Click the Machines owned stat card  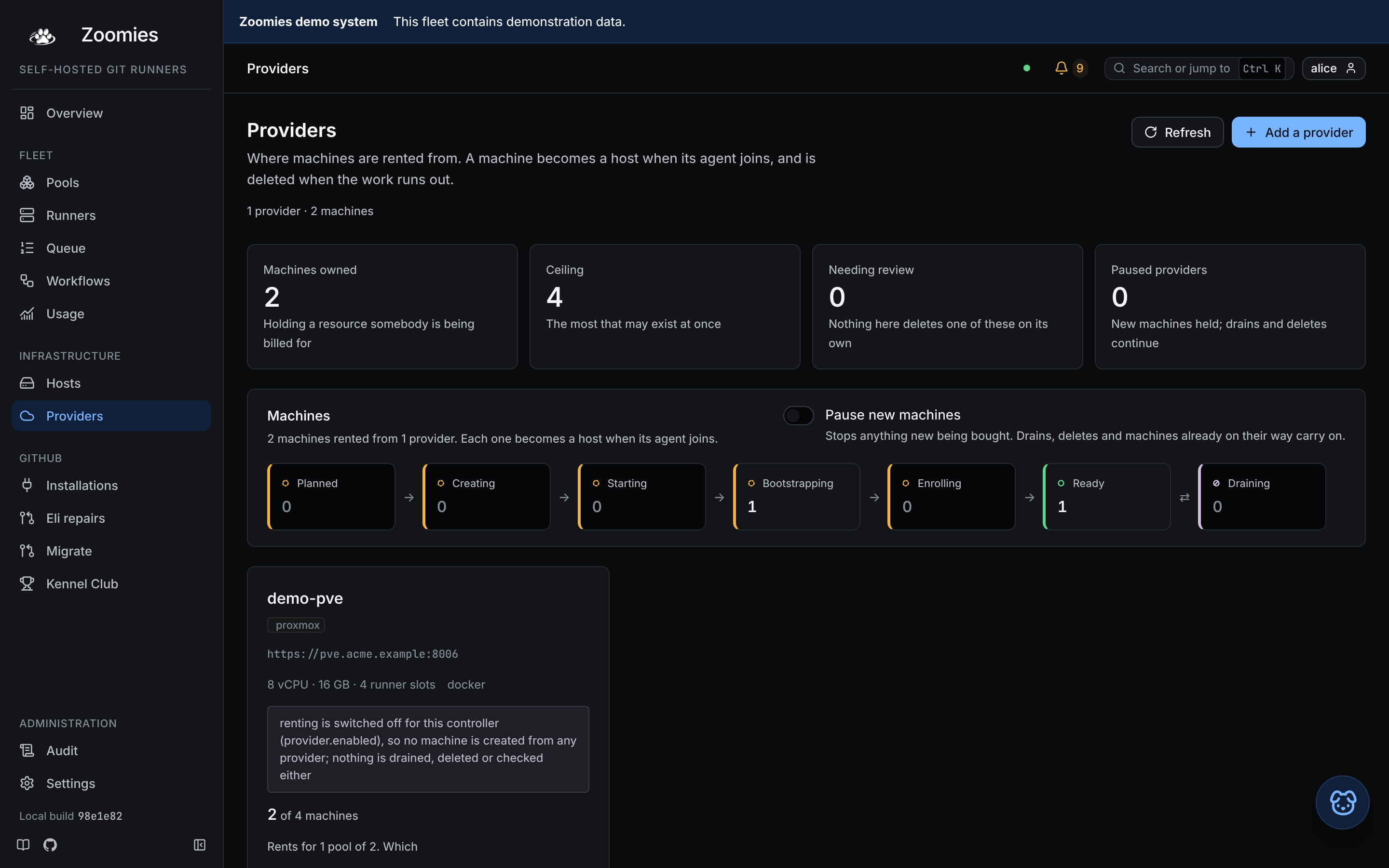click(x=382, y=307)
